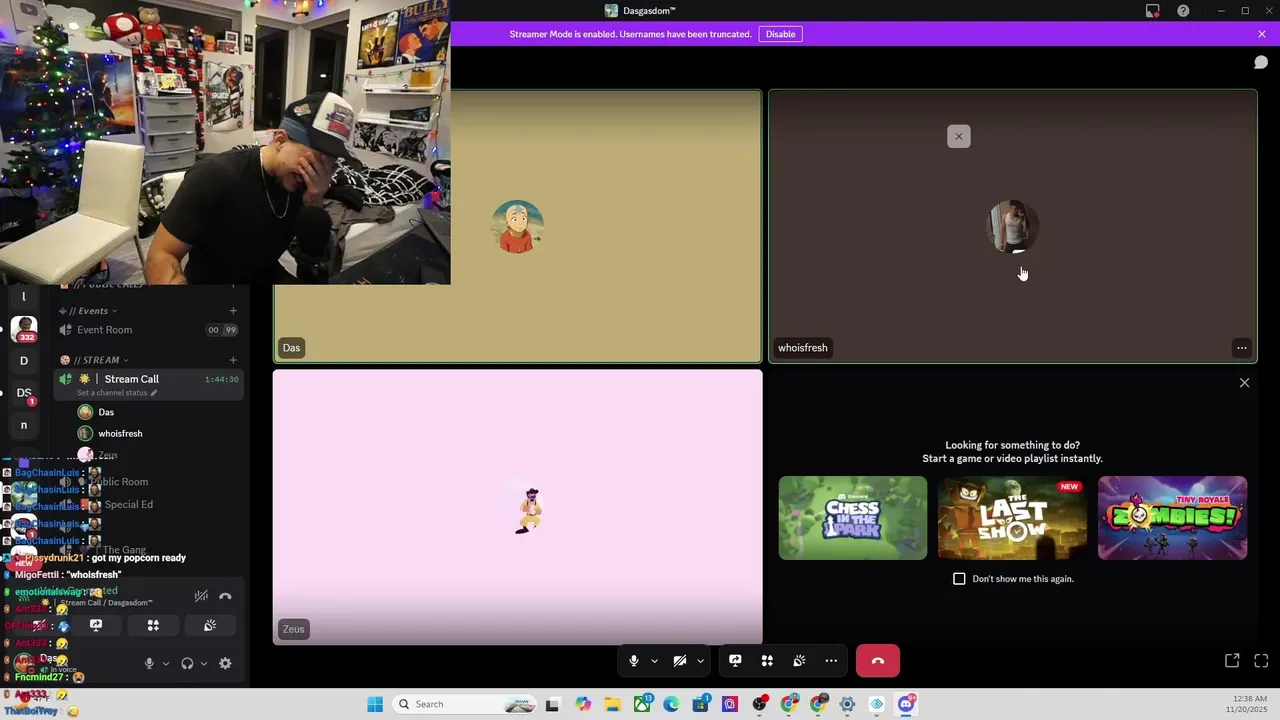Viewport: 1280px width, 720px height.
Task: Open input device dropdown in user panel
Action: click(x=166, y=663)
